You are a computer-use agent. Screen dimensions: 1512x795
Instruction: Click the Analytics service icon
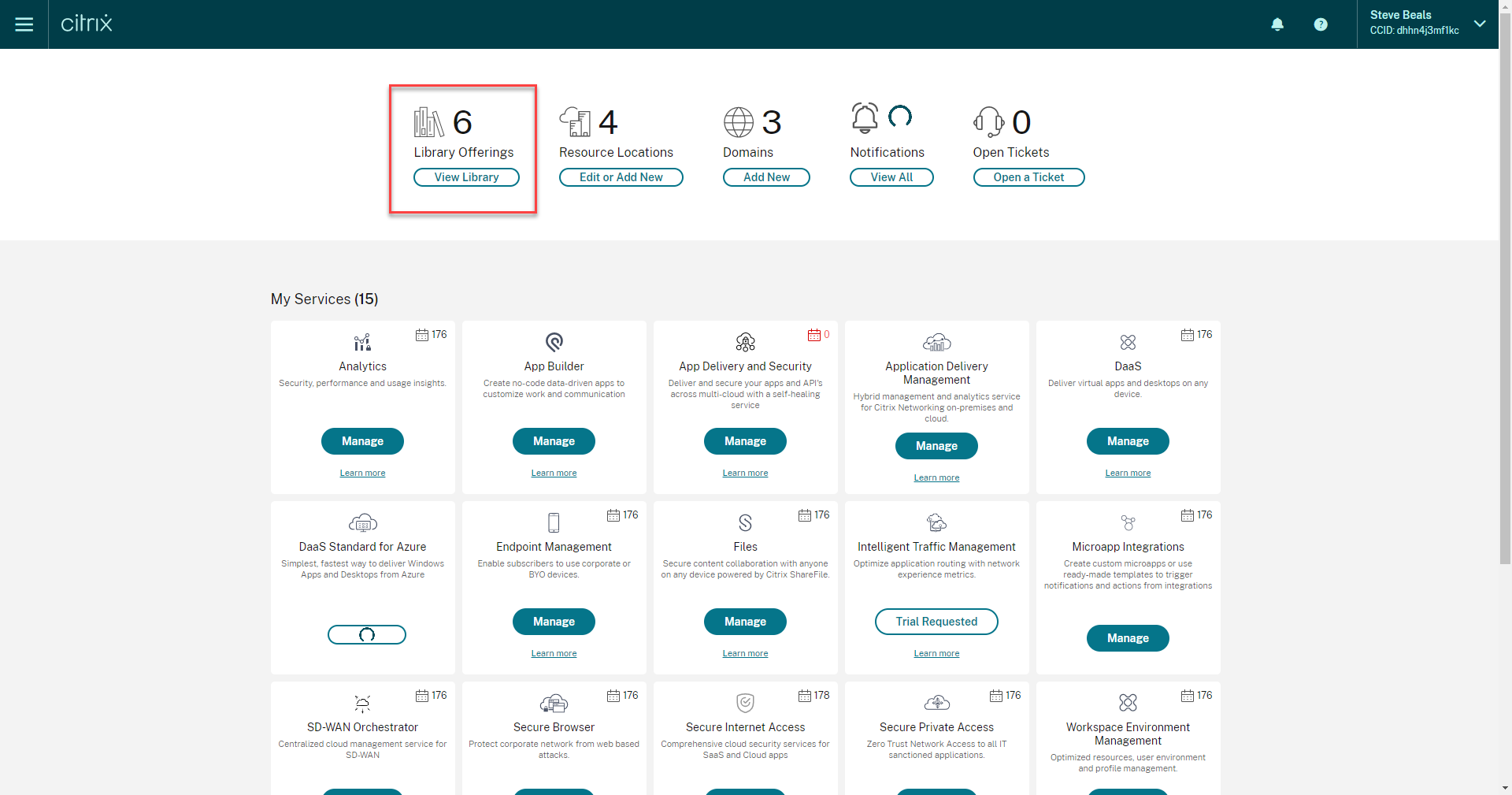click(362, 342)
